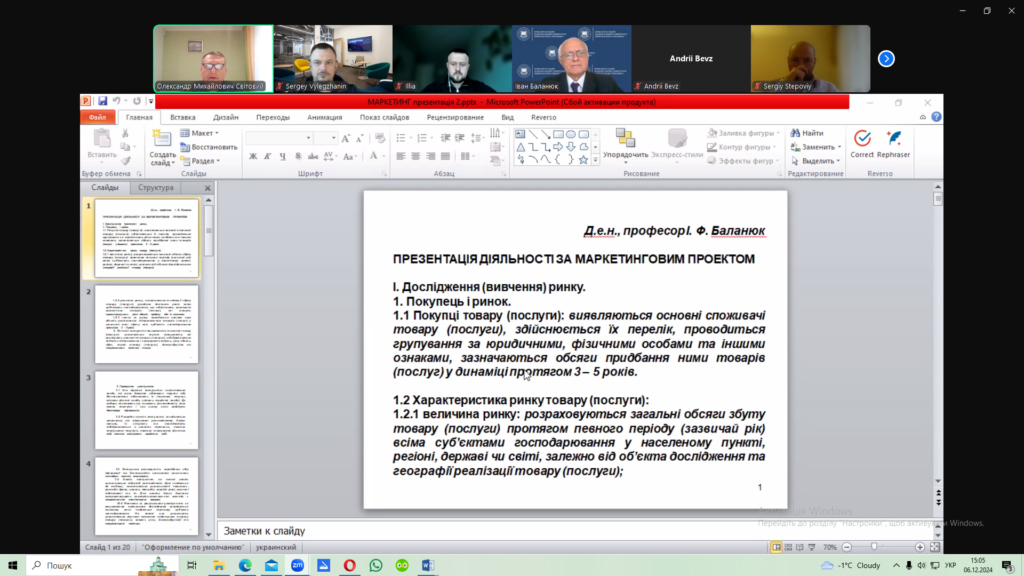Open the Structure (Структура) pane tab
The image size is (1024, 576).
click(x=156, y=187)
